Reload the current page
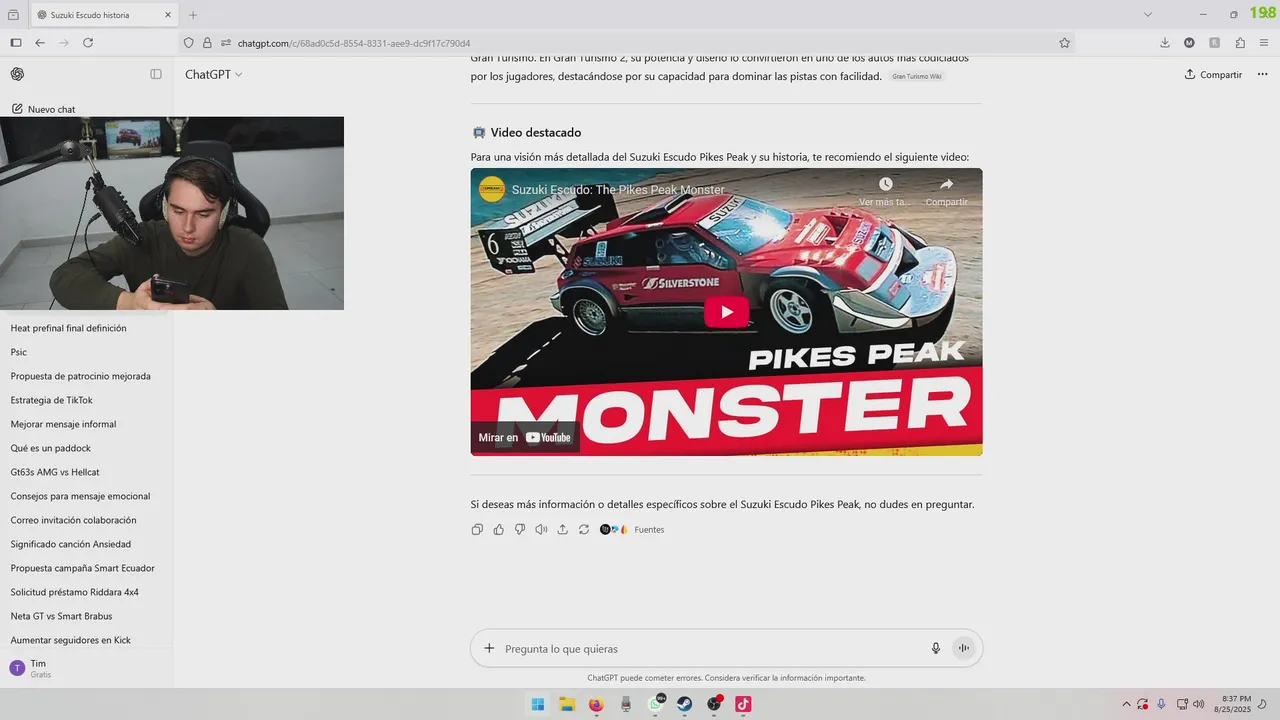 pos(88,43)
